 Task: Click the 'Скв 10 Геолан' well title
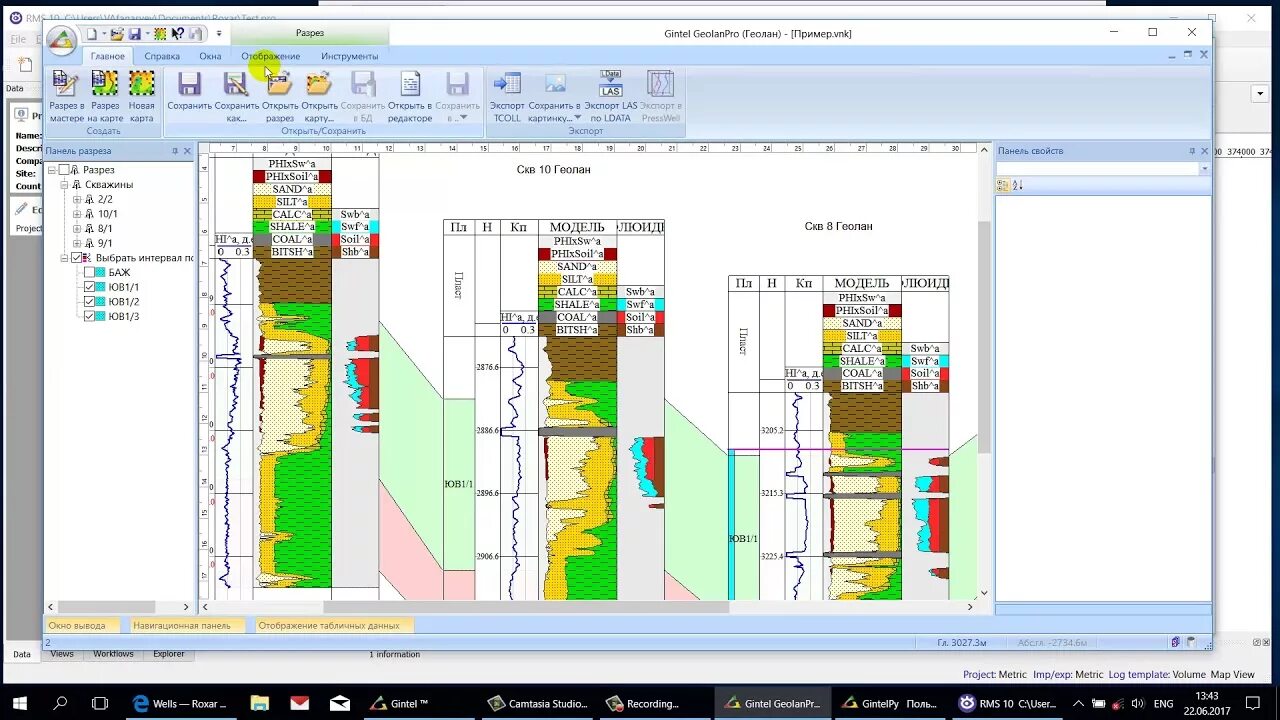pos(553,170)
